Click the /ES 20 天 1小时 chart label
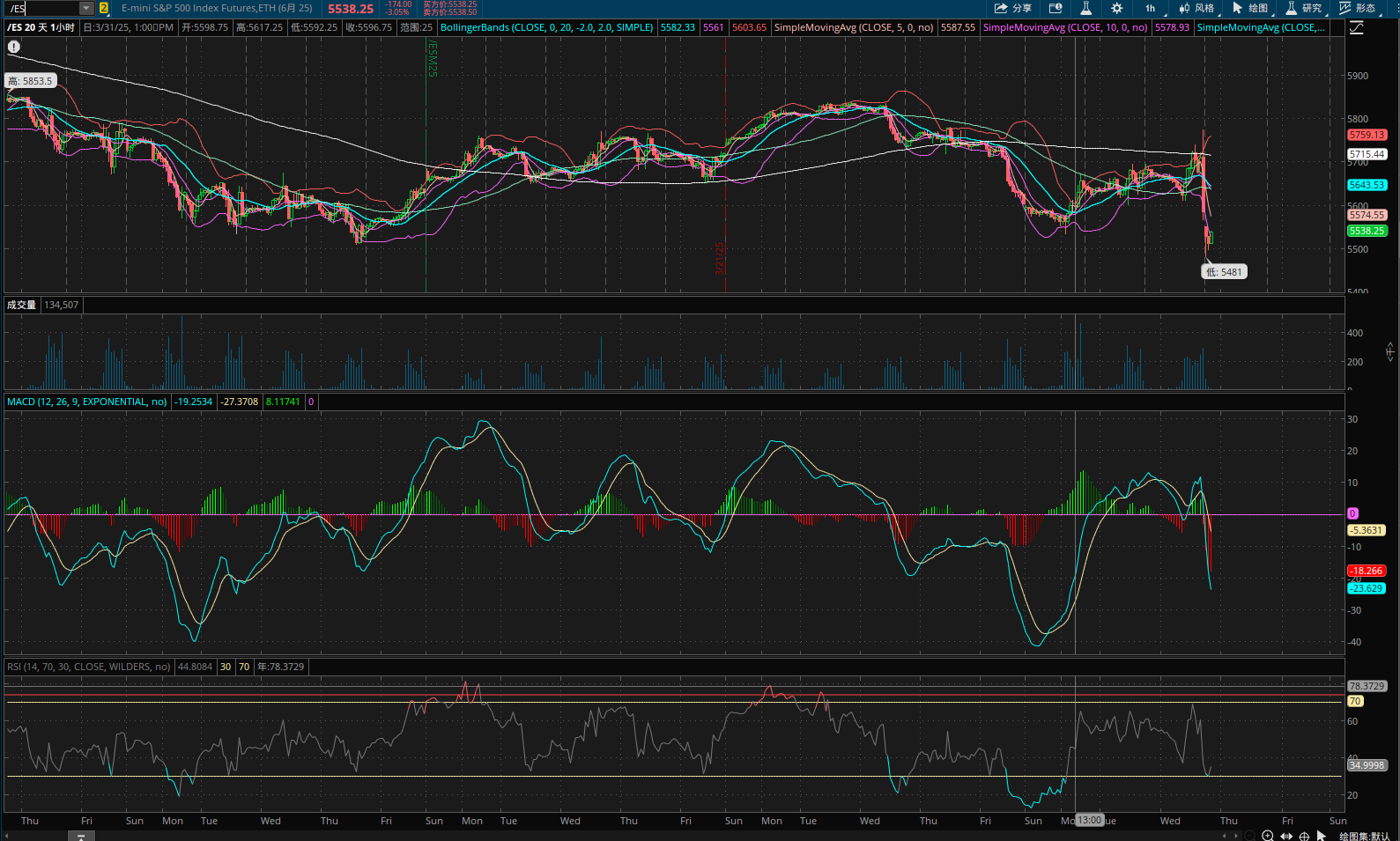The height and width of the screenshot is (841, 1400). click(x=41, y=27)
